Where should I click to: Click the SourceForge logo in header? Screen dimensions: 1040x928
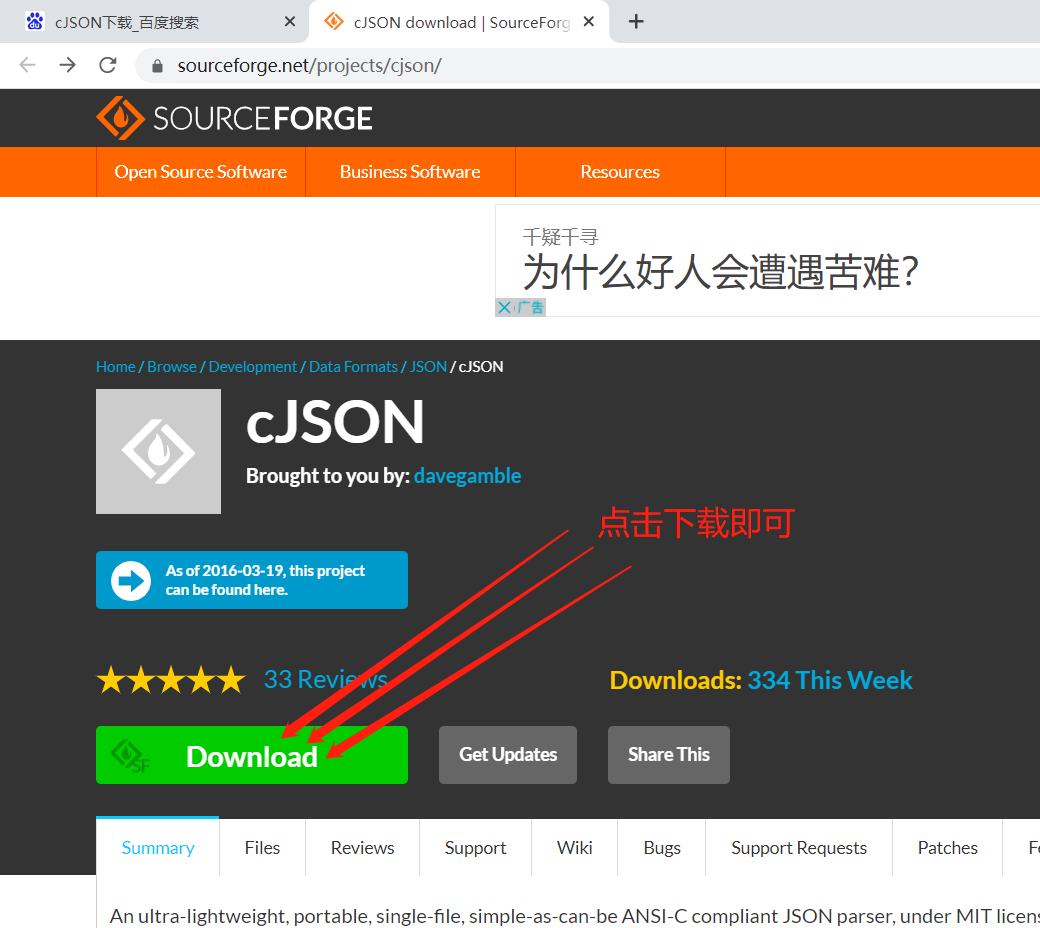pos(234,118)
